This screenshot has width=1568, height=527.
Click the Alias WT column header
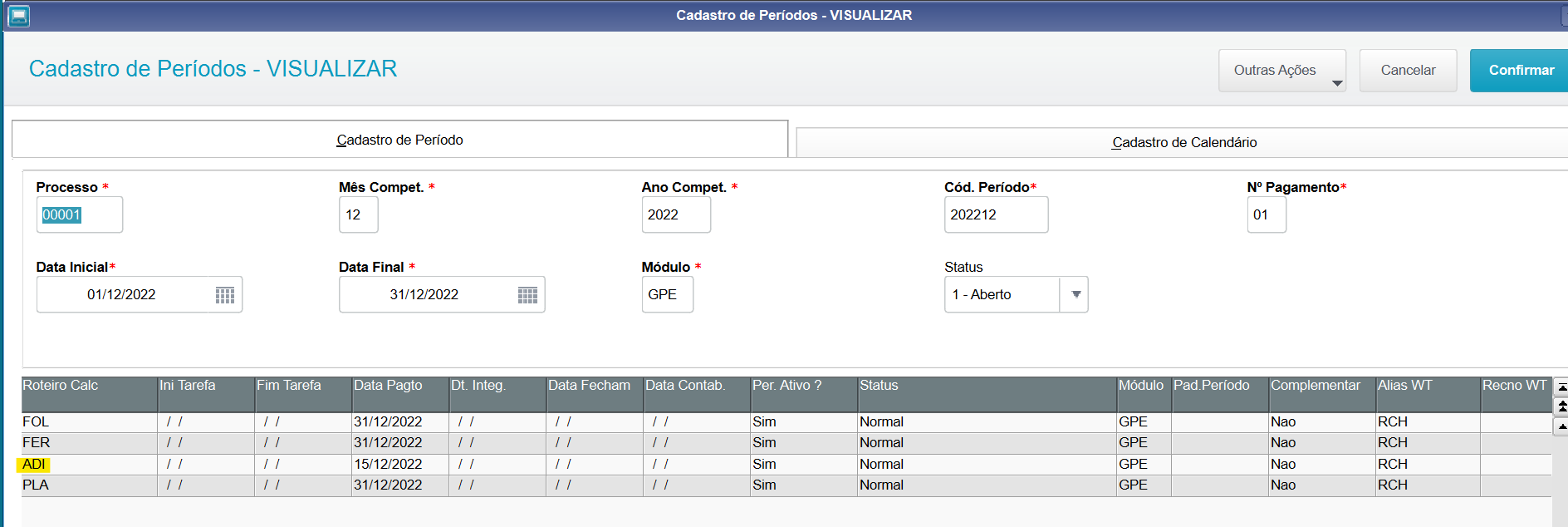coord(1428,394)
